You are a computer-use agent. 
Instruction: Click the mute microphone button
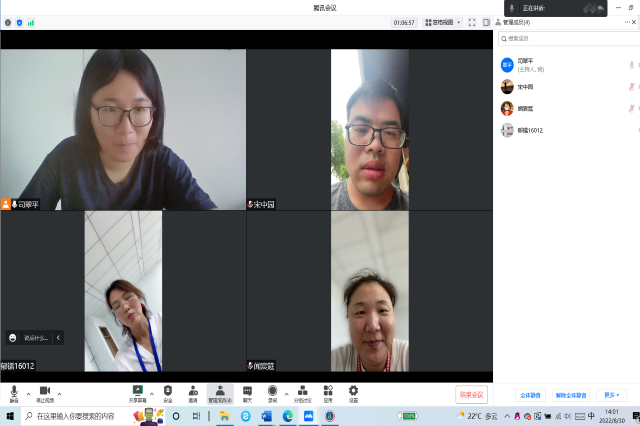coord(14,392)
